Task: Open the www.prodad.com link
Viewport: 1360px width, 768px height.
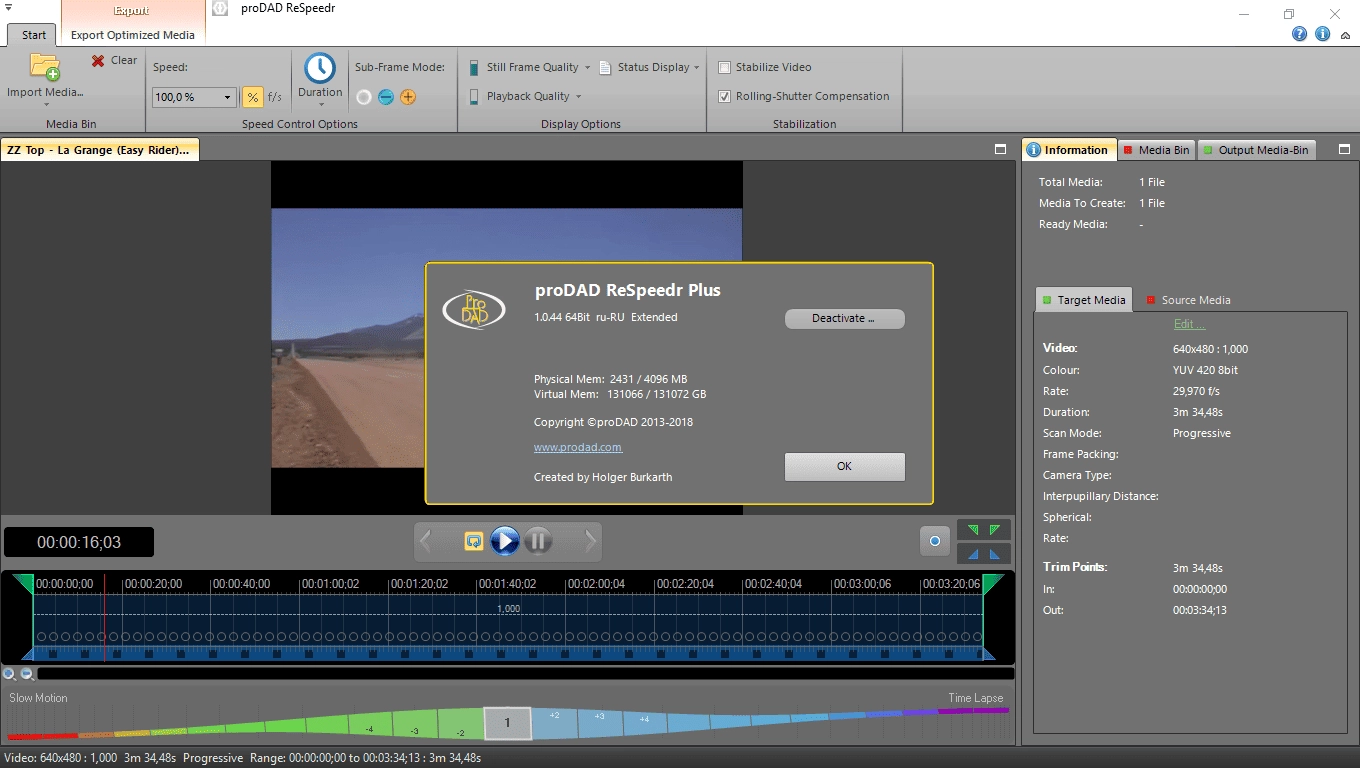Action: coord(578,447)
